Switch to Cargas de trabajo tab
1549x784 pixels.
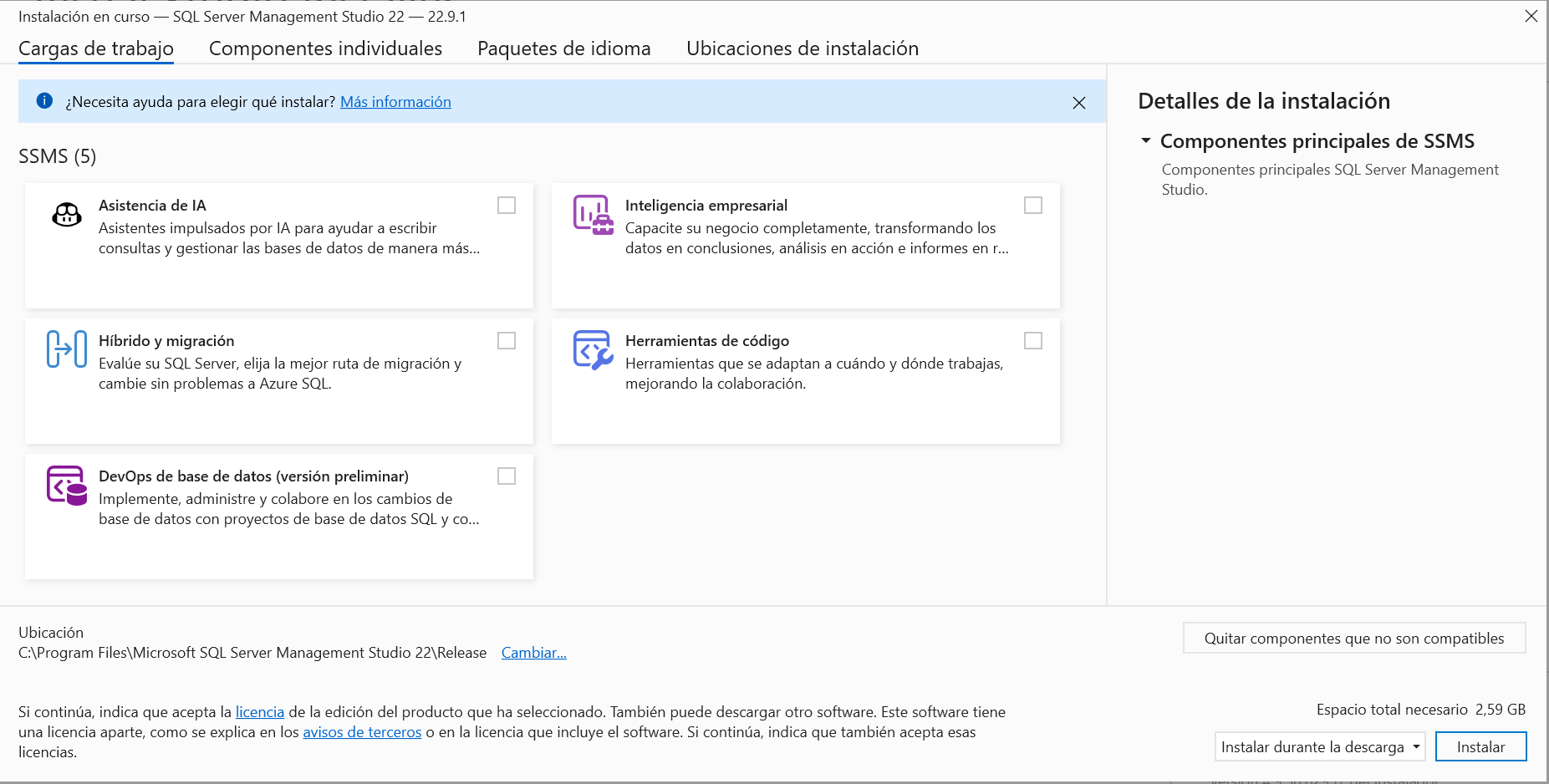point(96,48)
